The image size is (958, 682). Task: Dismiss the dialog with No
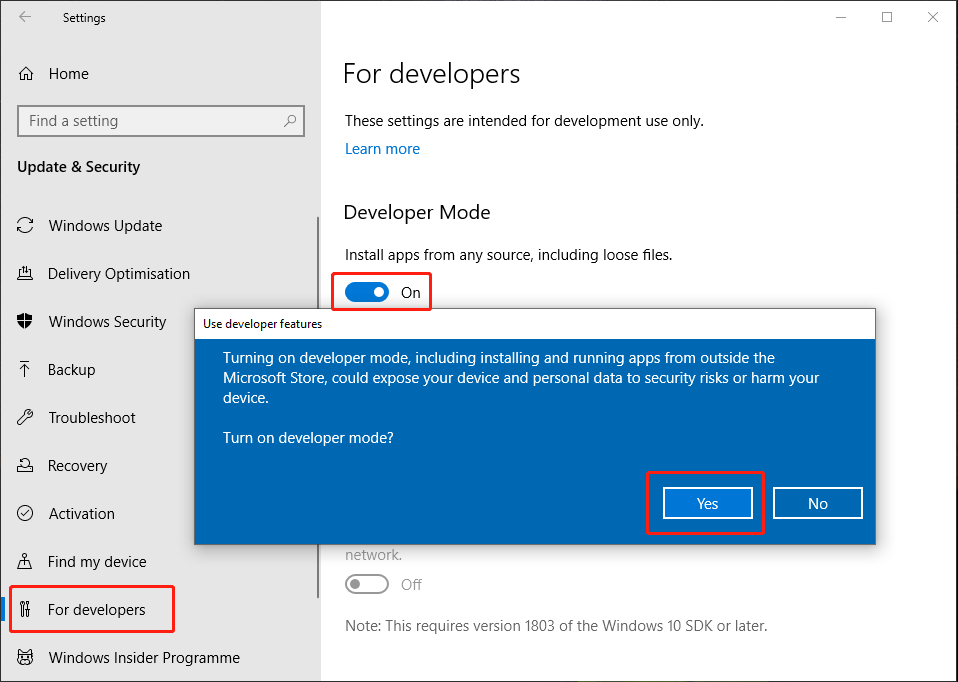coord(817,503)
